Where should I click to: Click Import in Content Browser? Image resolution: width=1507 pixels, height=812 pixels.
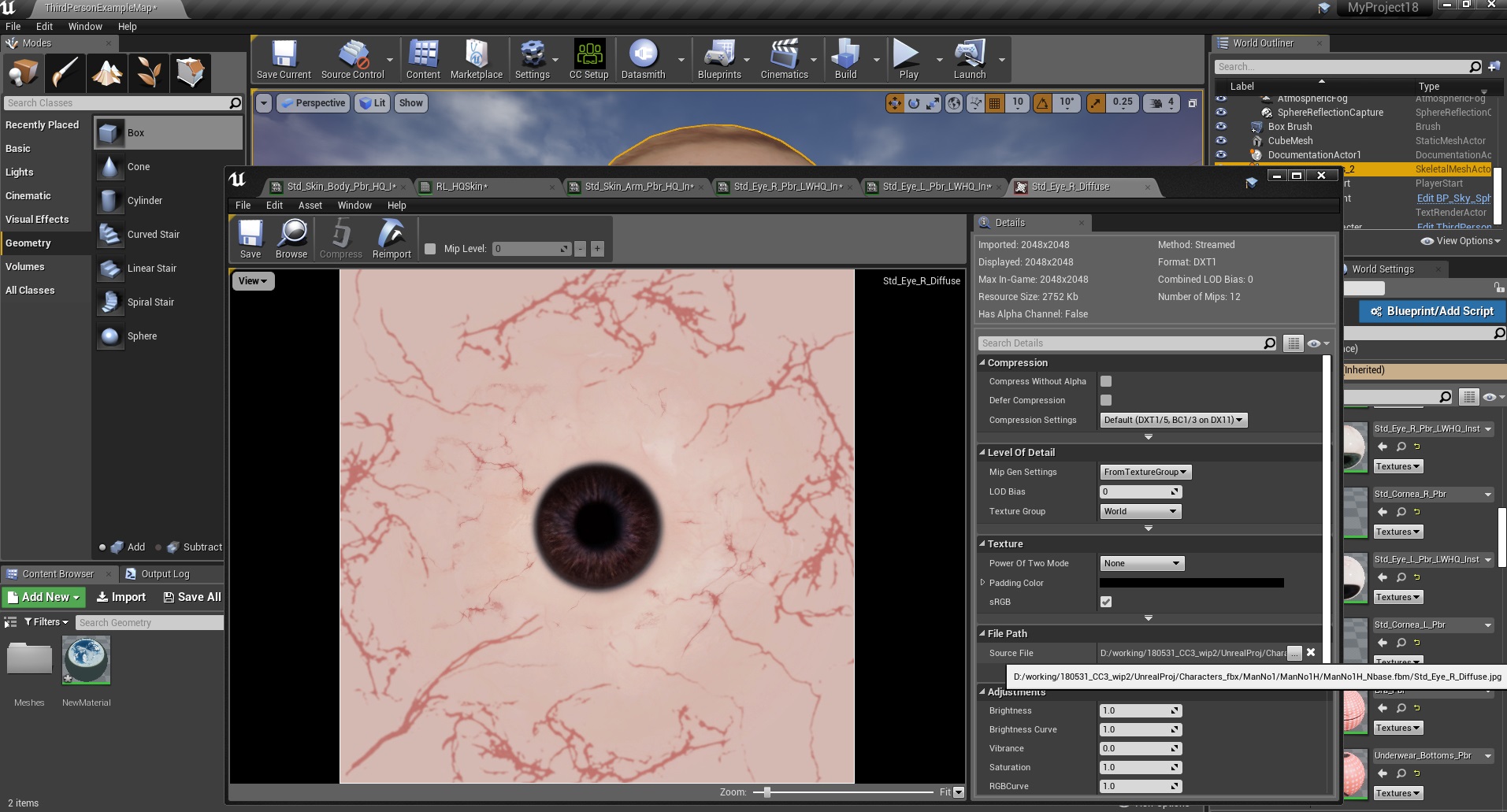click(x=121, y=597)
